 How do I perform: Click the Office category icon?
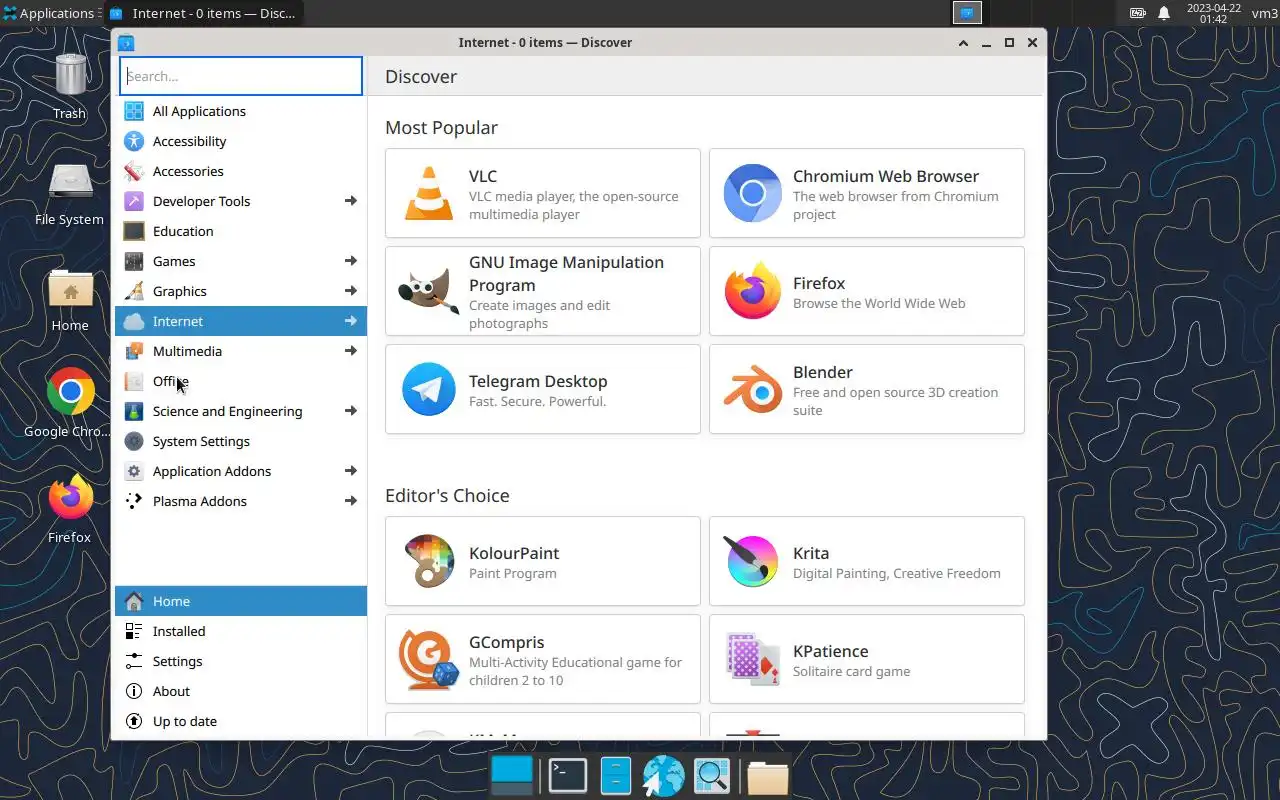click(134, 381)
